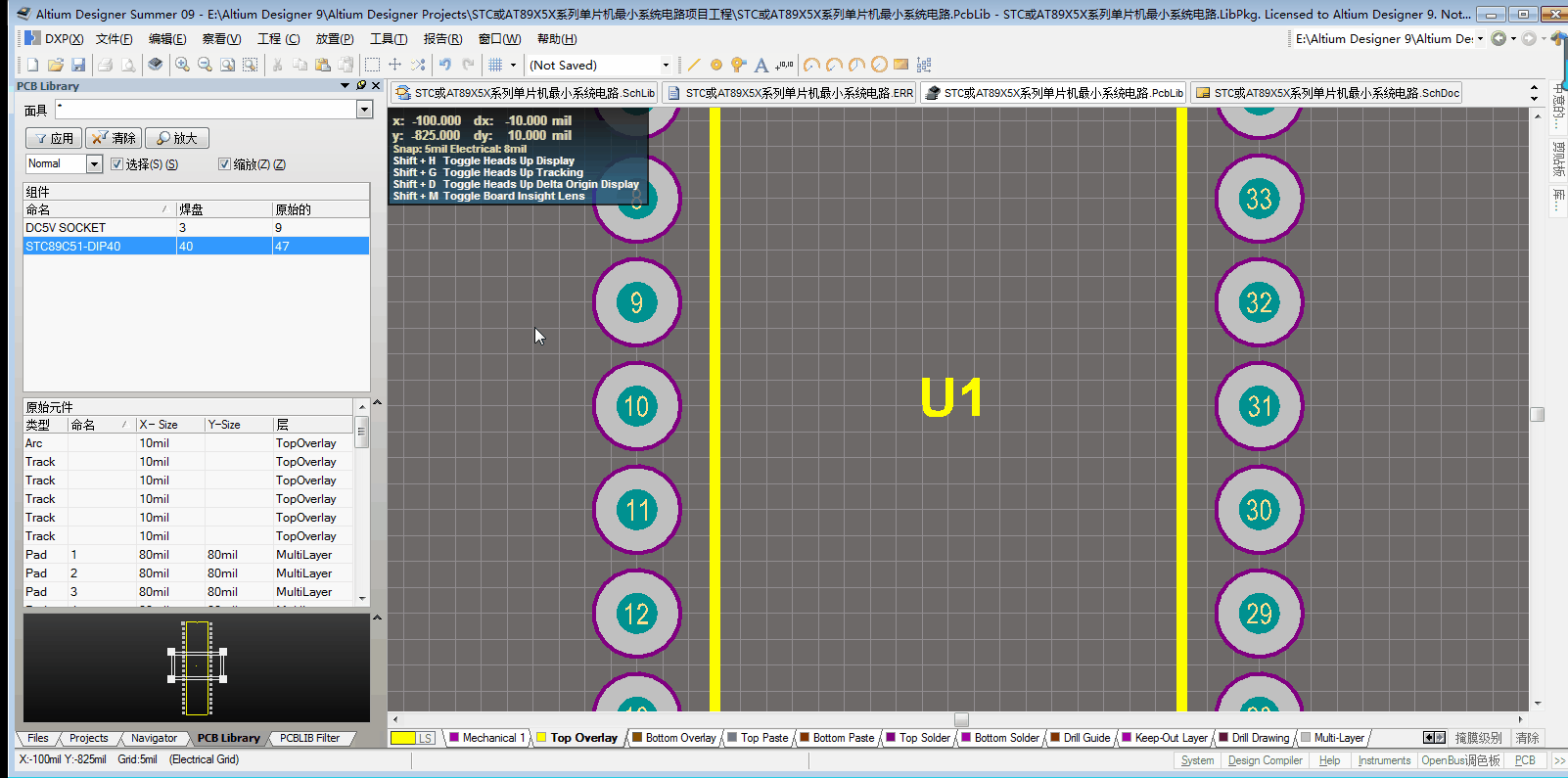Open the mask filter dropdown
The image size is (1568, 778).
click(364, 110)
